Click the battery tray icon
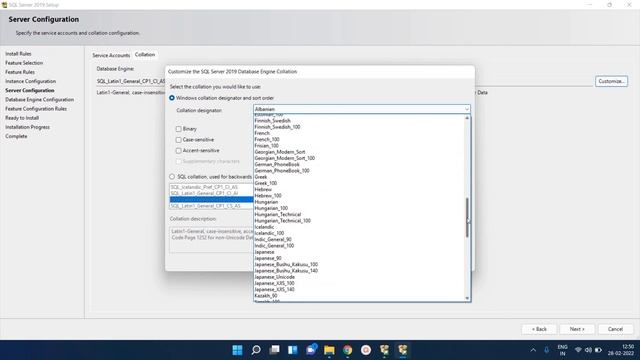The width and height of the screenshot is (640, 360). (598, 350)
